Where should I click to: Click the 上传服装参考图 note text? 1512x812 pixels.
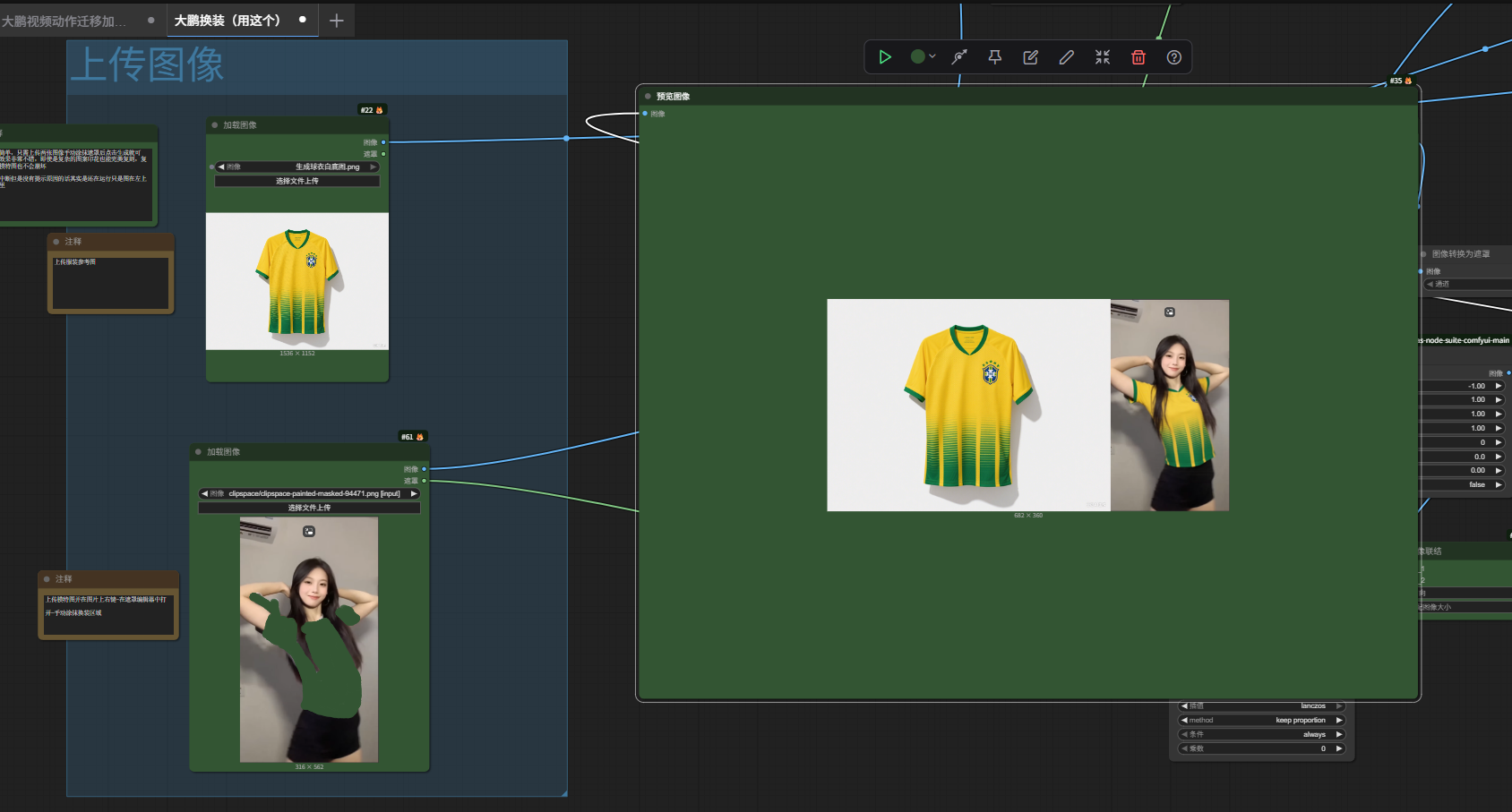pyautogui.click(x=75, y=262)
